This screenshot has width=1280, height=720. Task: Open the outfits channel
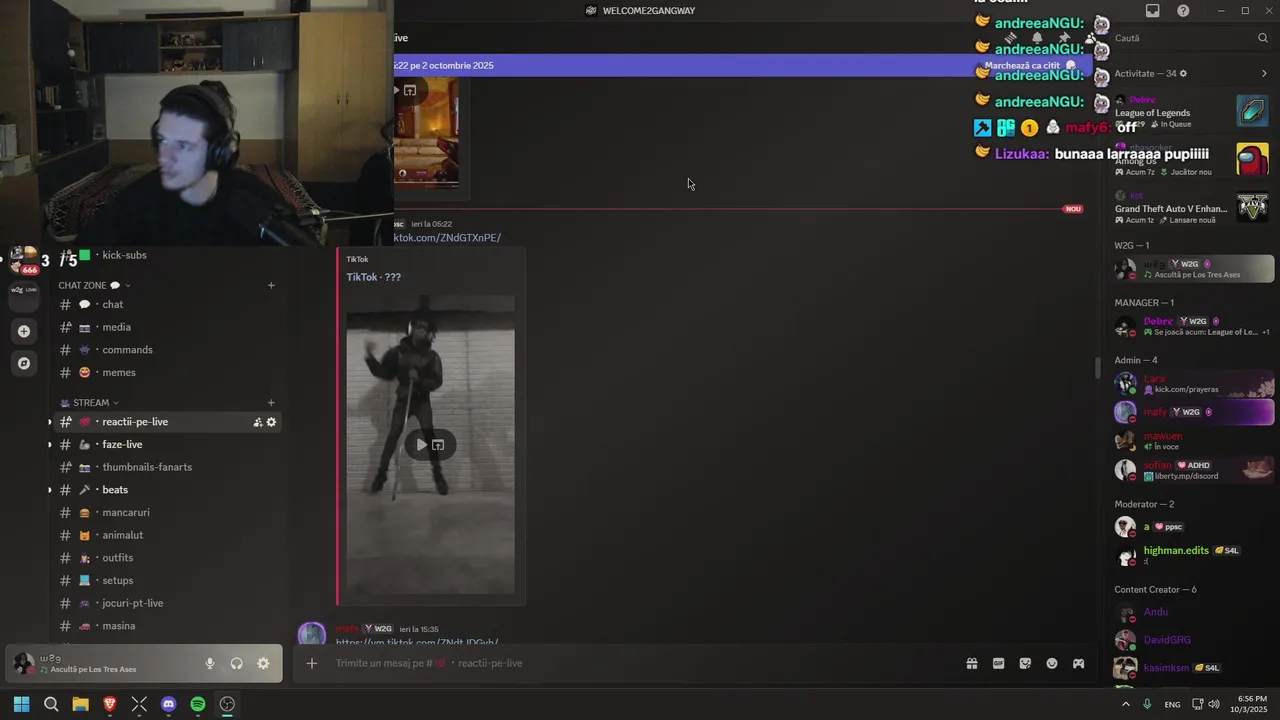(166, 558)
